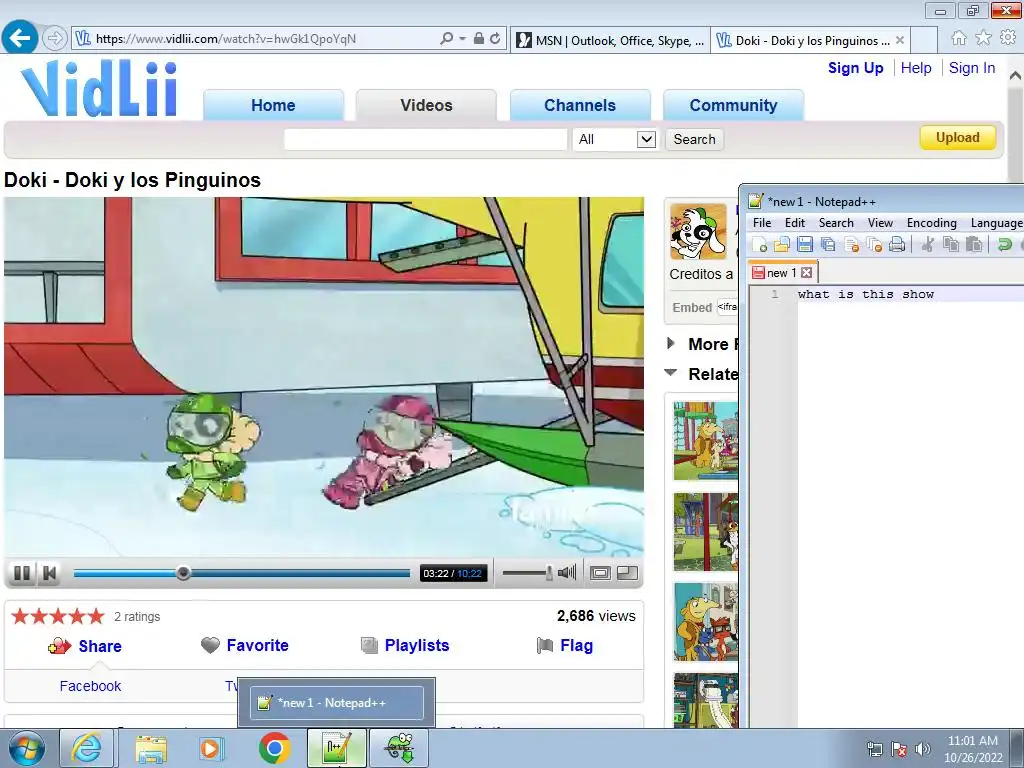Click browser forward arrow
1024x768 pixels.
pos(55,38)
